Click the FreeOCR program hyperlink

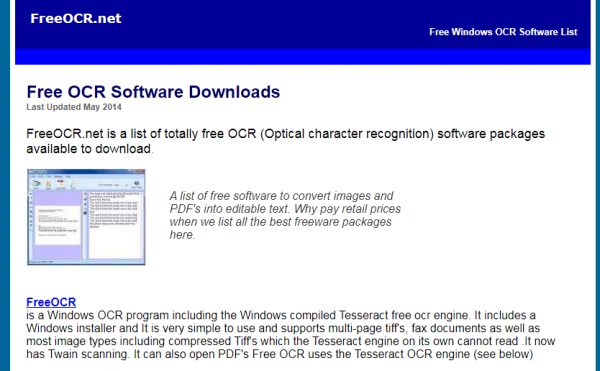pos(51,302)
